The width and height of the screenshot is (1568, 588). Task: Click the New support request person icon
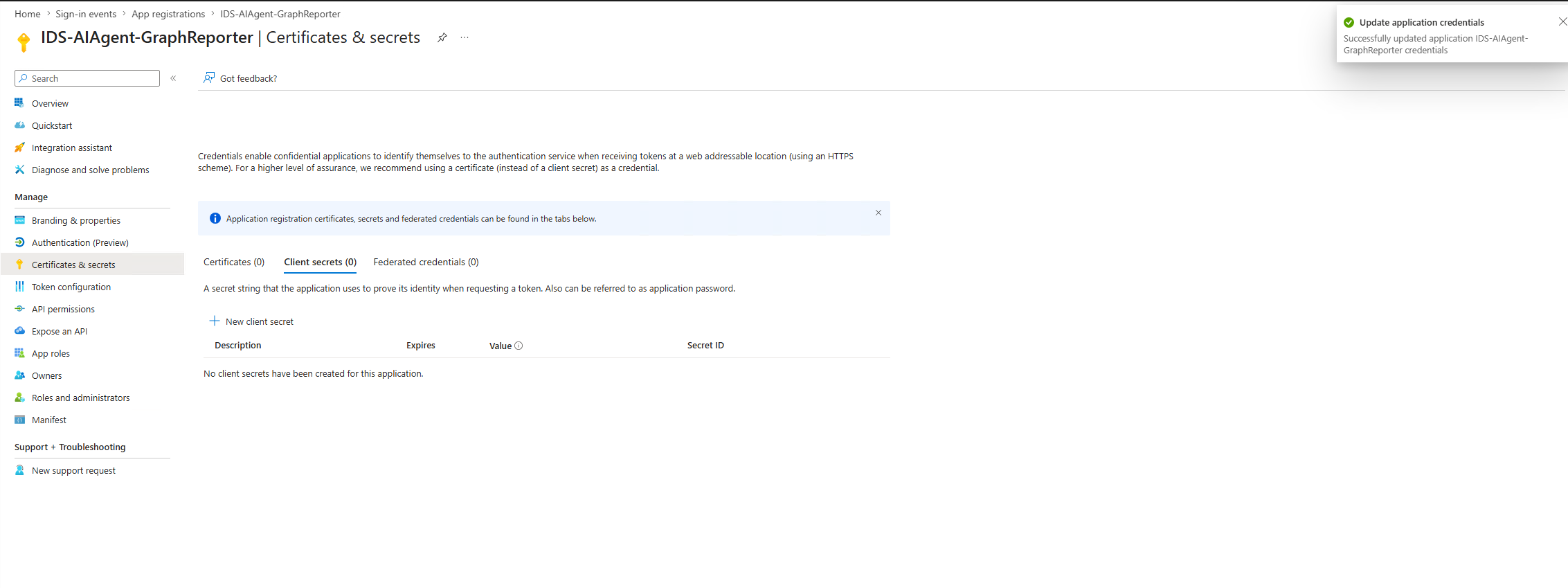pos(19,470)
